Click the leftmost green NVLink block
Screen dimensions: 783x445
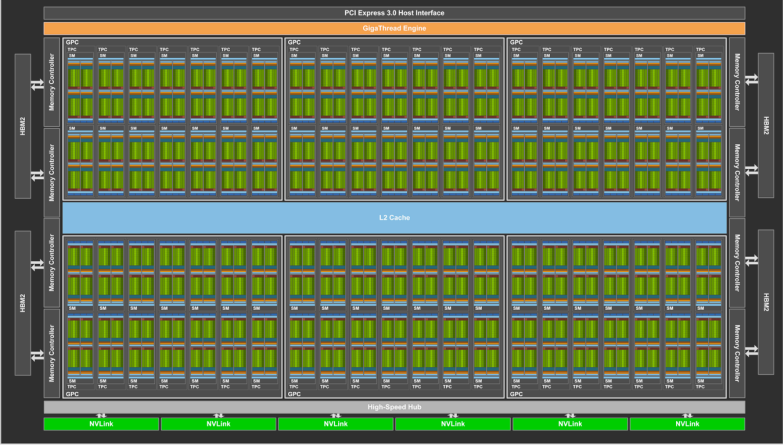pos(101,424)
